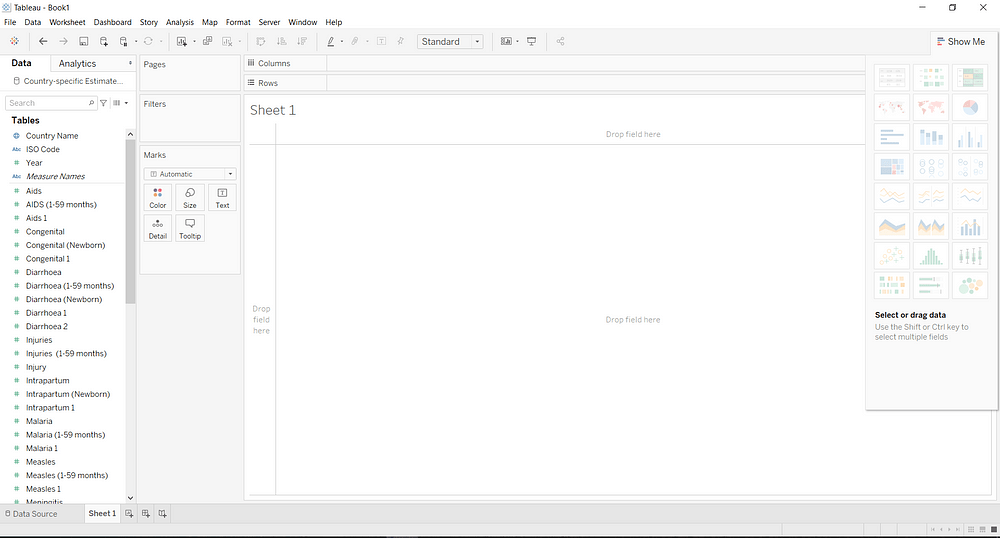Open Presentation mode from the toolbar
Image resolution: width=1000 pixels, height=538 pixels.
pos(532,42)
